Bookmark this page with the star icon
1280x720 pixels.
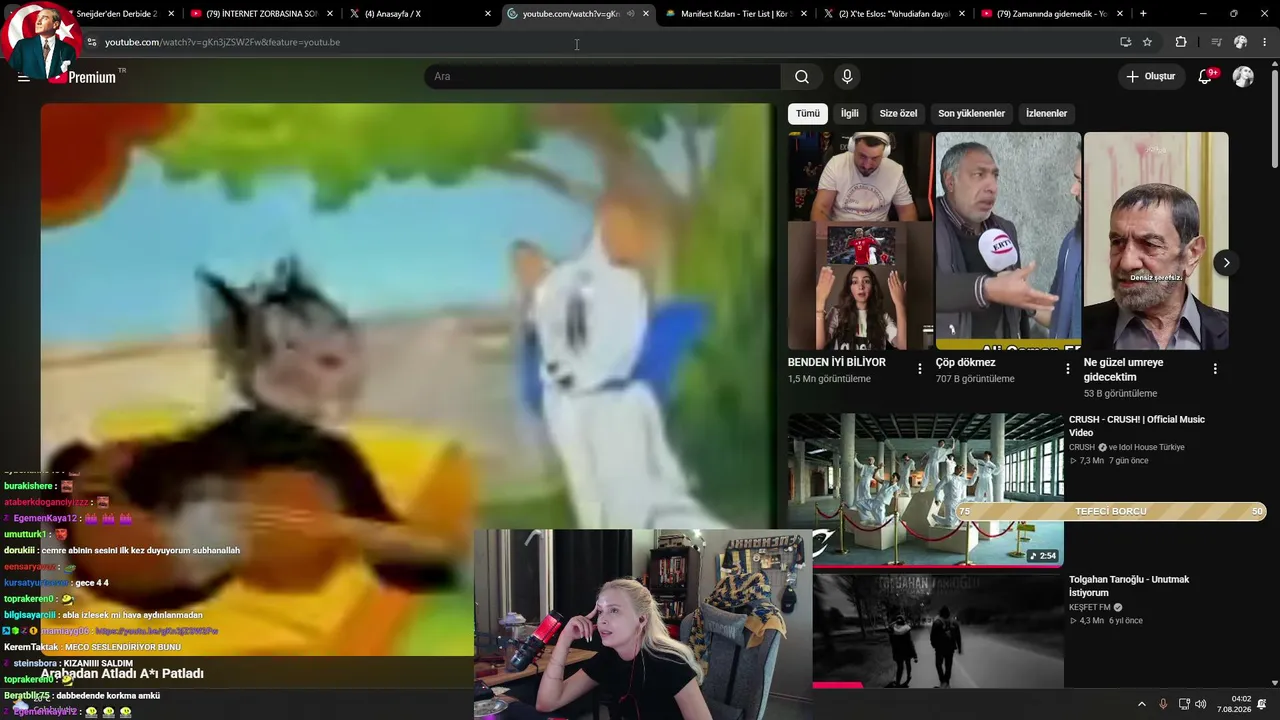click(x=1147, y=42)
